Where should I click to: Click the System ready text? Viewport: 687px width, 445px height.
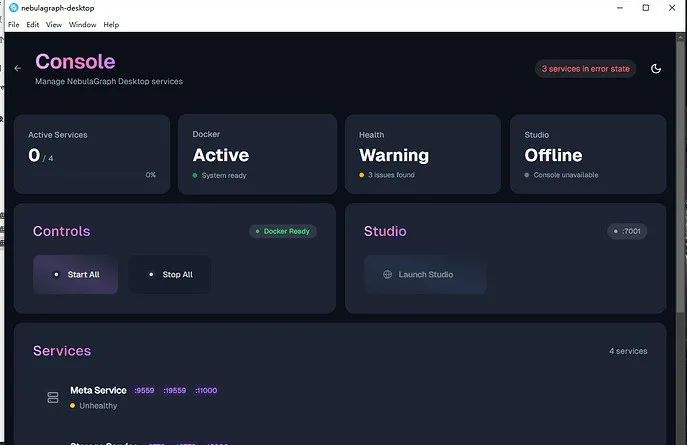pyautogui.click(x=224, y=175)
